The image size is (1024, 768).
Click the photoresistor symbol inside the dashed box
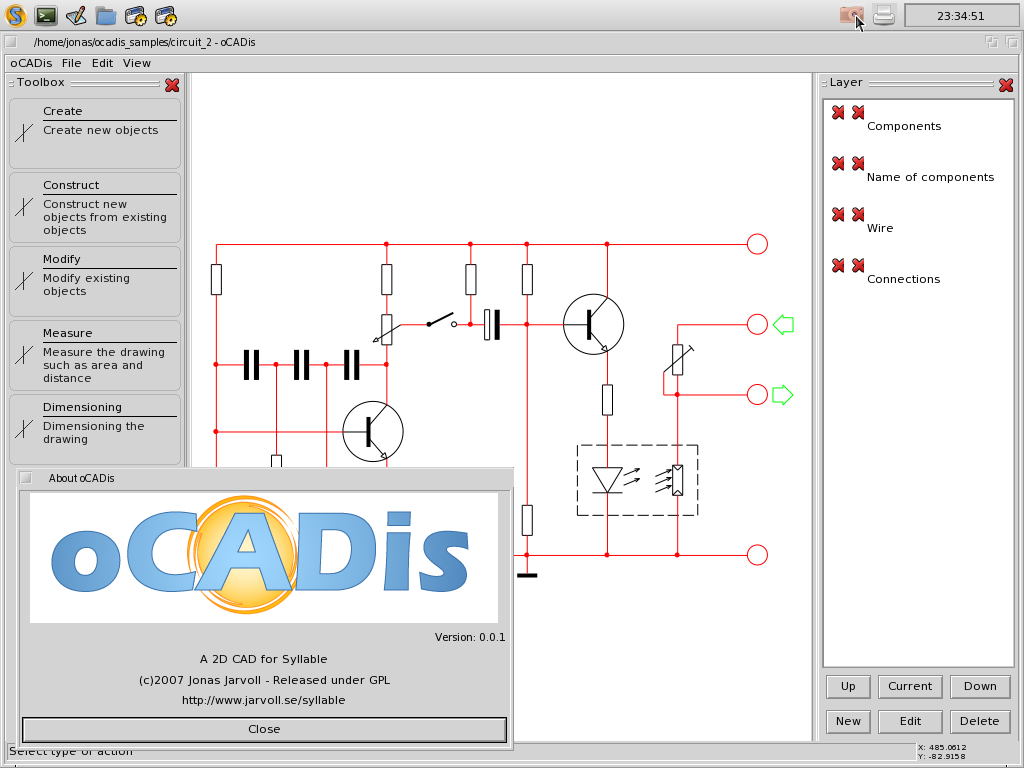[677, 480]
